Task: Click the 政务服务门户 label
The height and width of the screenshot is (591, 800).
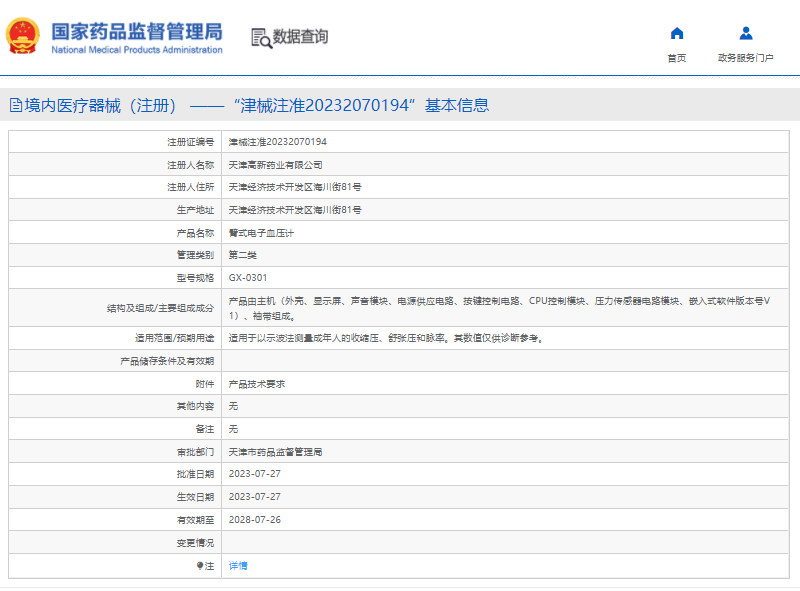Action: (x=745, y=58)
